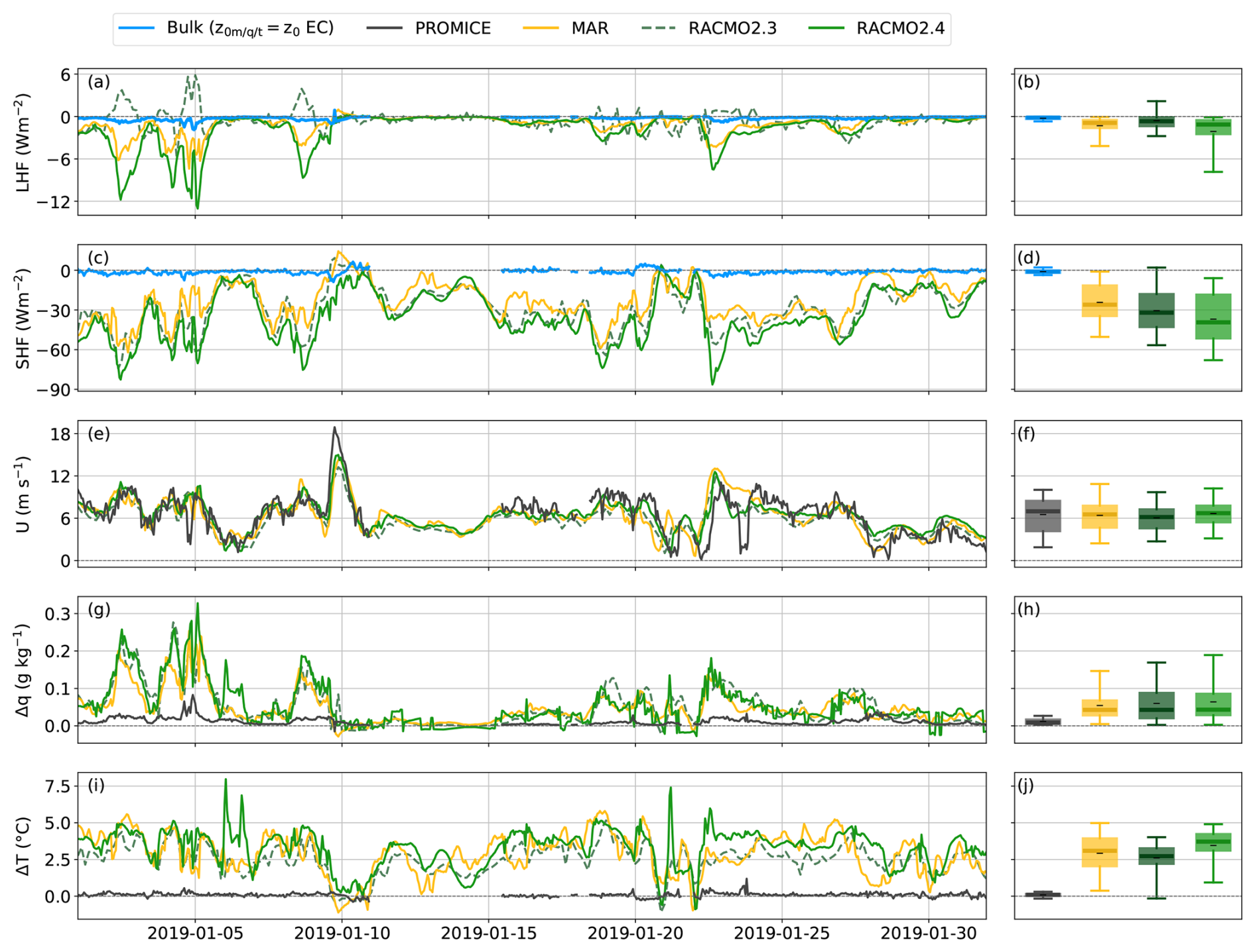The height and width of the screenshot is (952, 1255).
Task: Click the panel (g) label
Action: click(99, 610)
